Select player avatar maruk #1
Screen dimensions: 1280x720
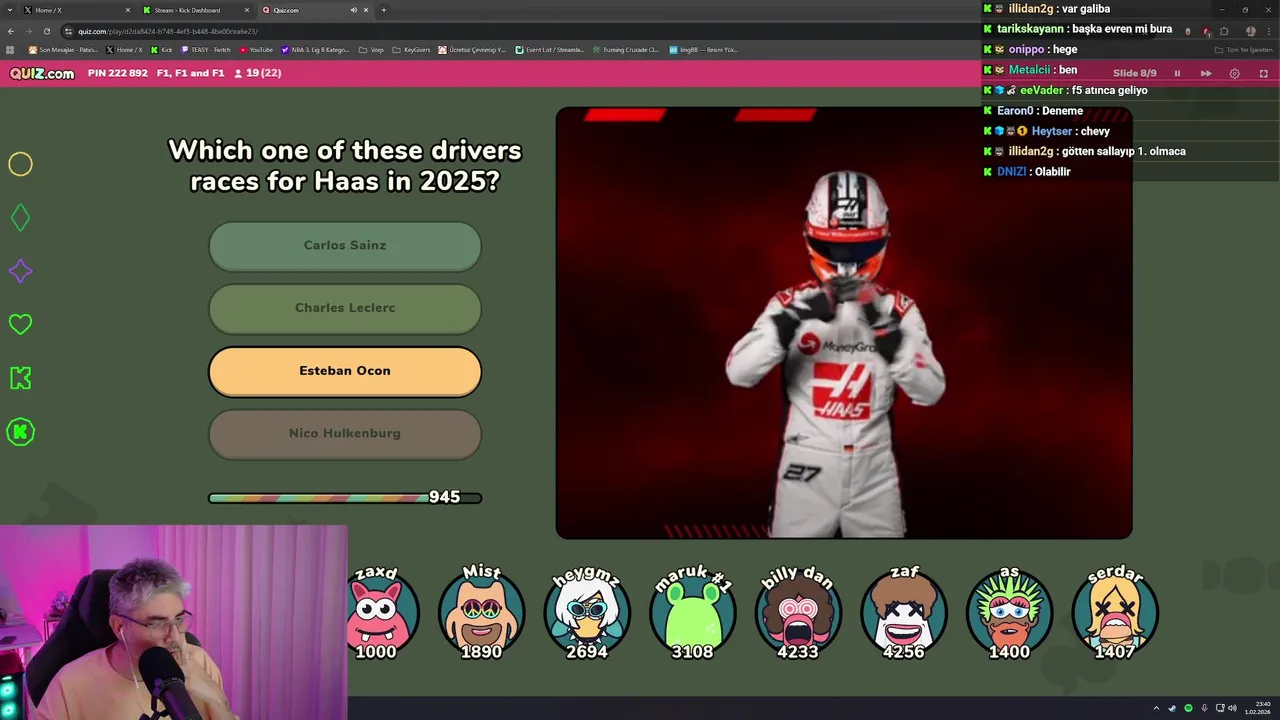tap(692, 612)
